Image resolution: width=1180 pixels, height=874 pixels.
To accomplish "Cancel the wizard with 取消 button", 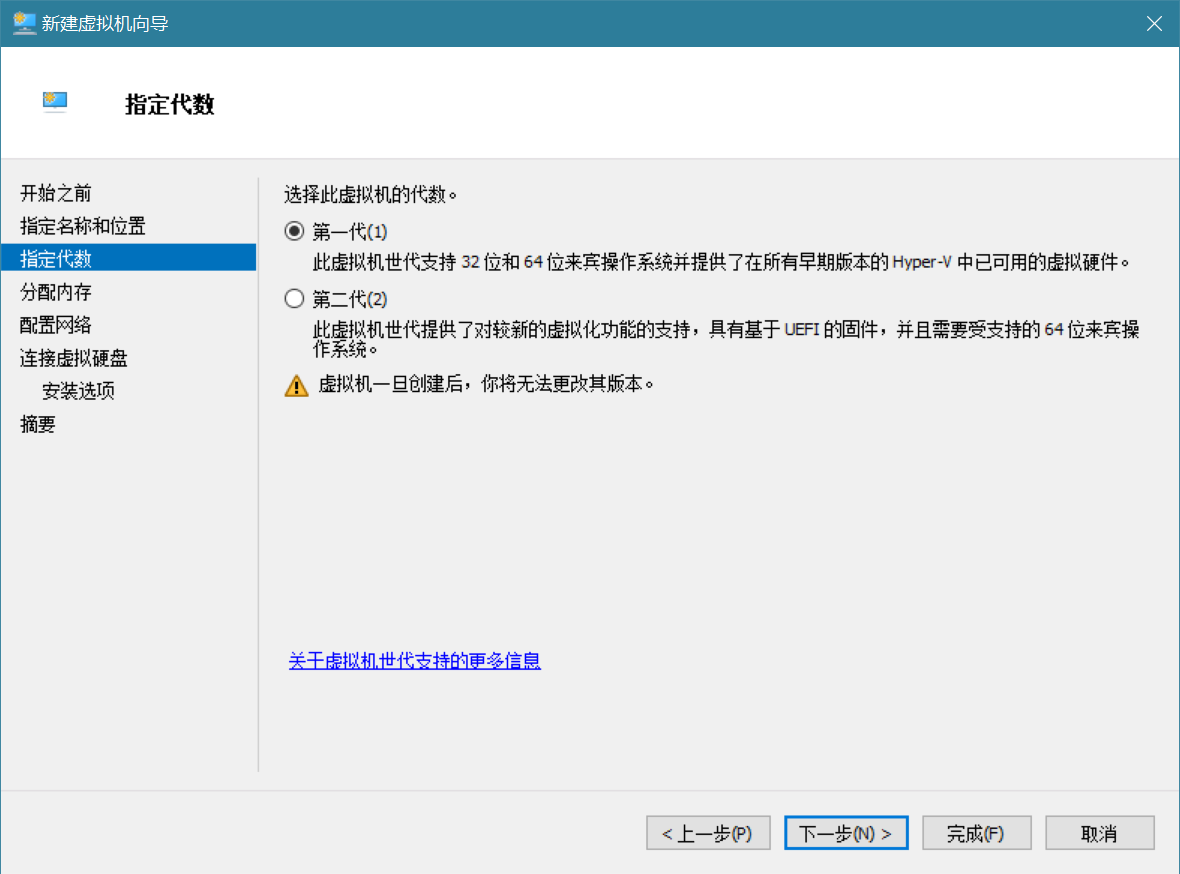I will point(1099,833).
